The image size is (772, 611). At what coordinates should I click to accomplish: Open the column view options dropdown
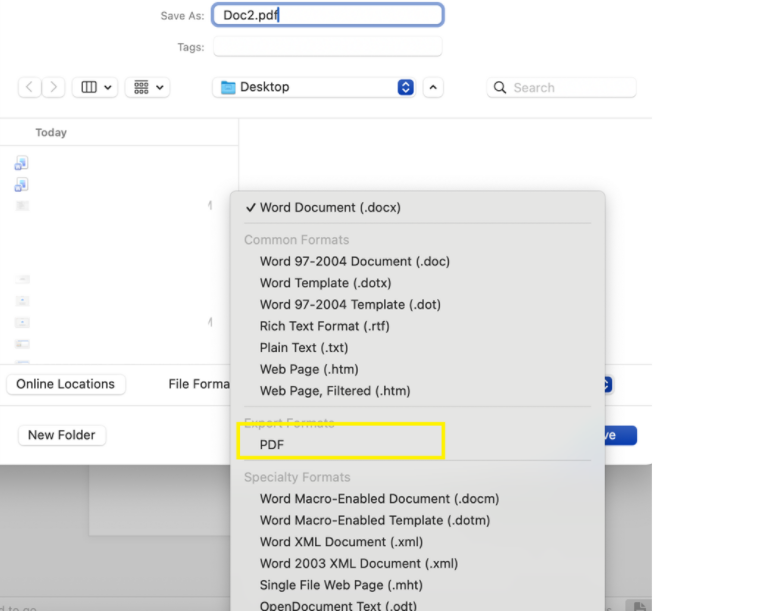95,88
